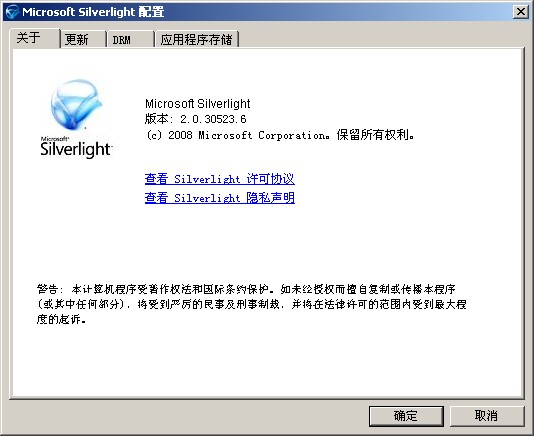The image size is (534, 436).
Task: Open the 查看 Silverlight 许可协议 link
Action: [x=220, y=179]
